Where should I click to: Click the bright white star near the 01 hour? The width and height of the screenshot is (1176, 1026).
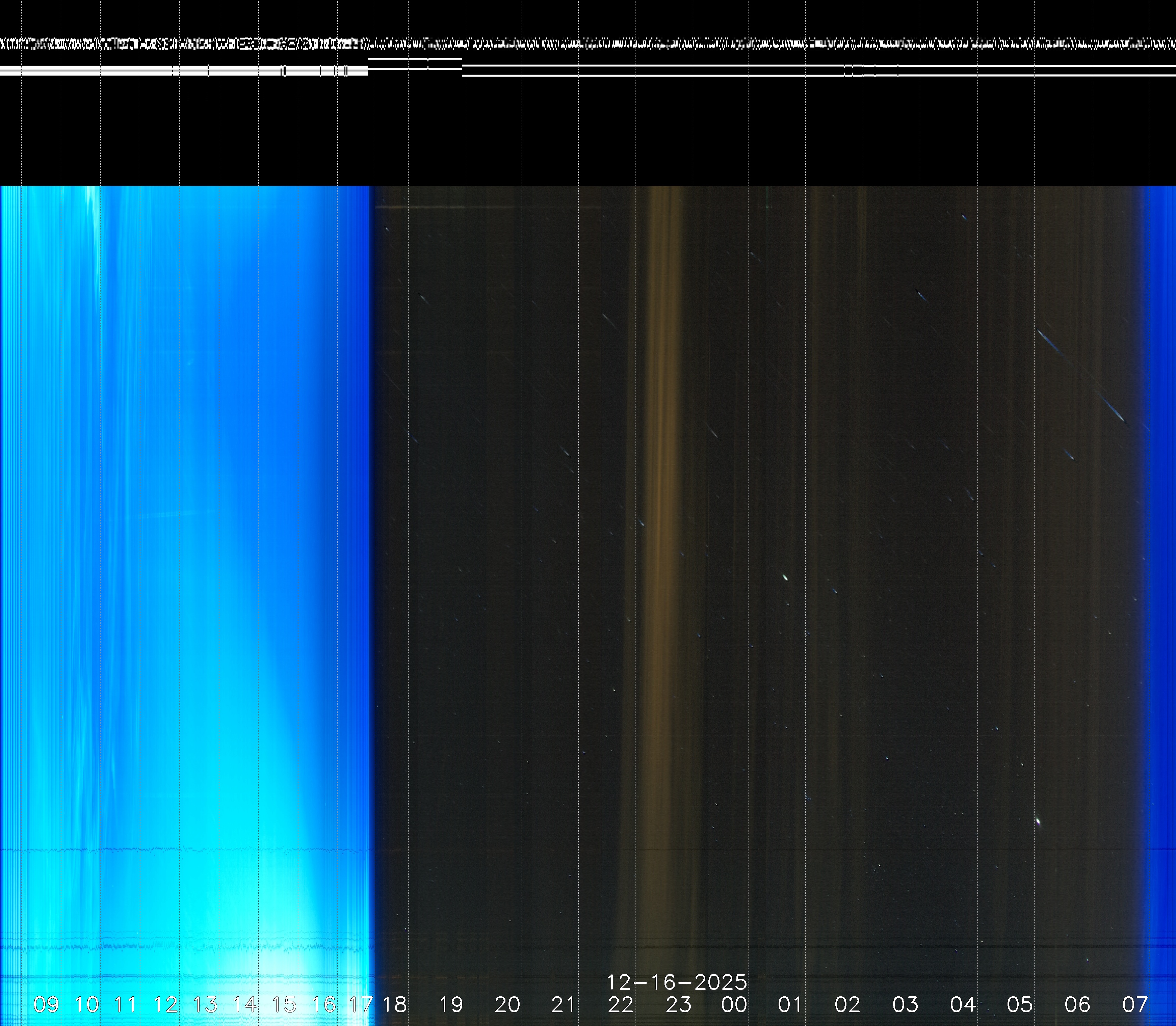(785, 578)
